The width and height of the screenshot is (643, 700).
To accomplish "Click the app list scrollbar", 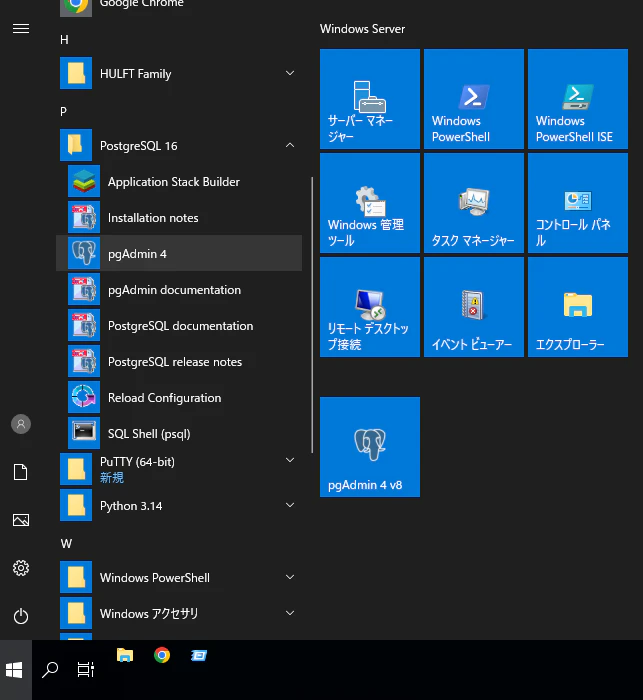I will tap(312, 315).
